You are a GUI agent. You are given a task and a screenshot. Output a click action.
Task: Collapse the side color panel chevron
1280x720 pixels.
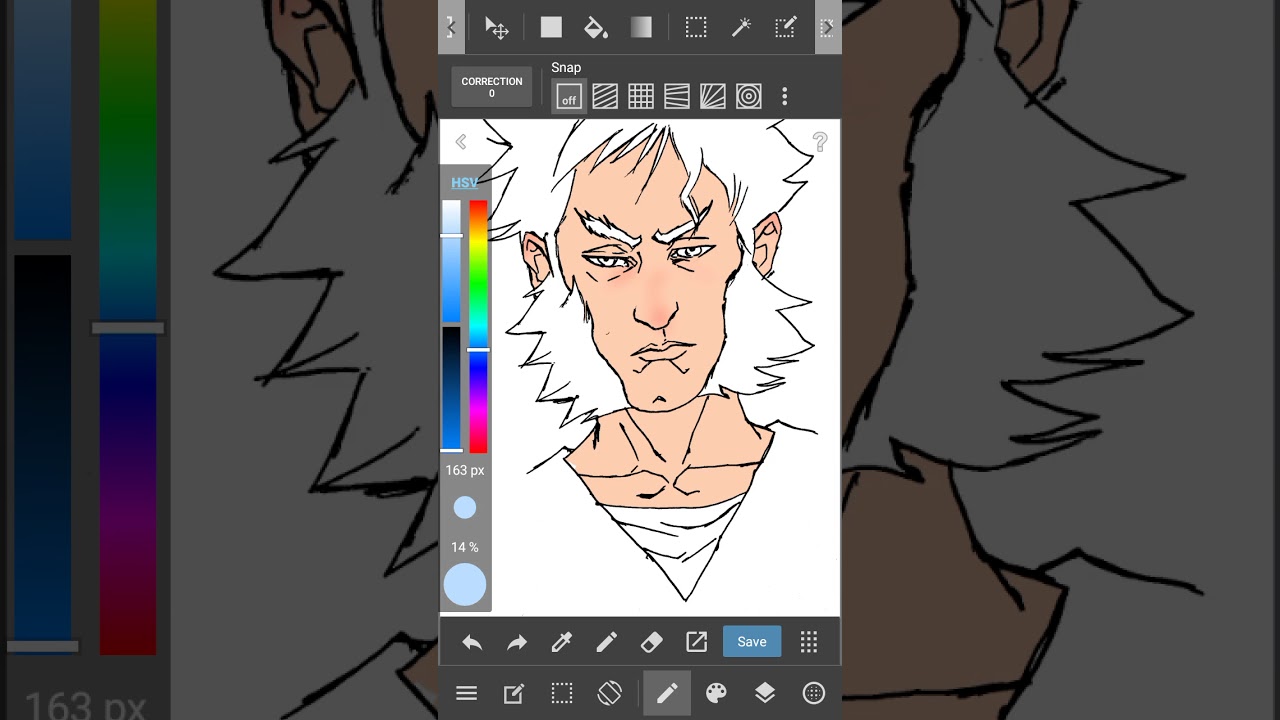coord(461,142)
